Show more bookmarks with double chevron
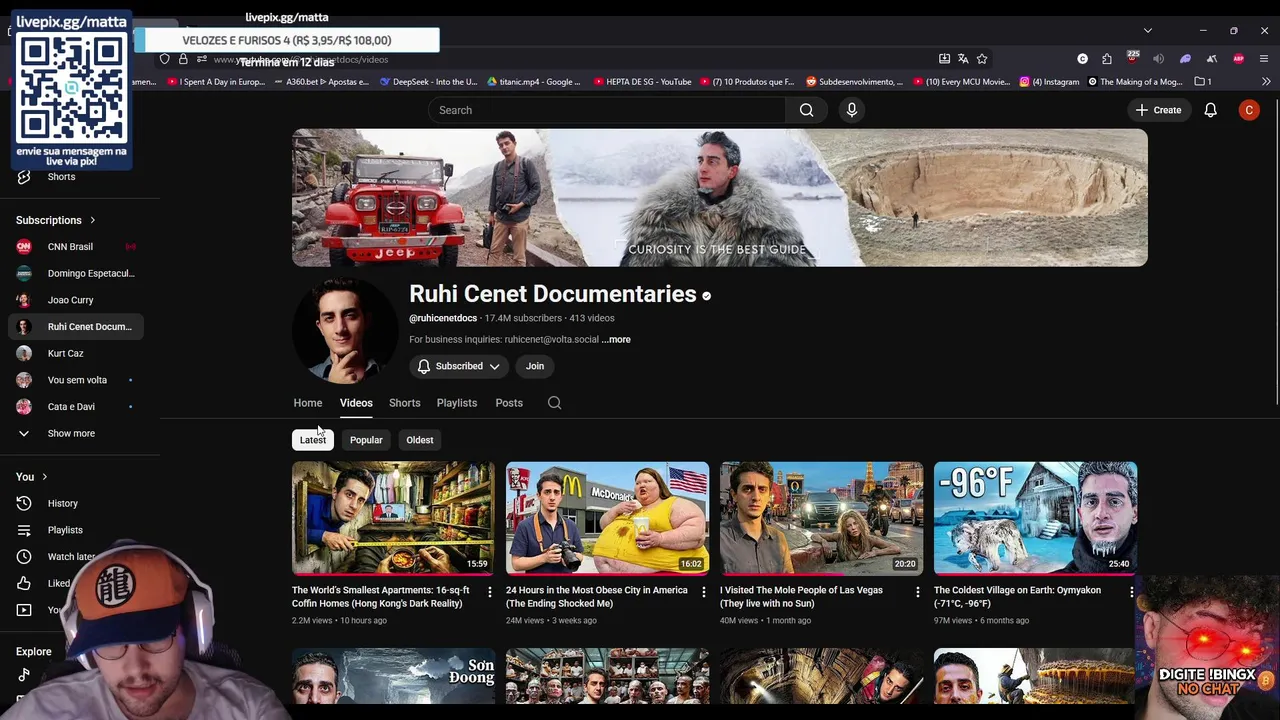Viewport: 1280px width, 720px height. point(1266,82)
